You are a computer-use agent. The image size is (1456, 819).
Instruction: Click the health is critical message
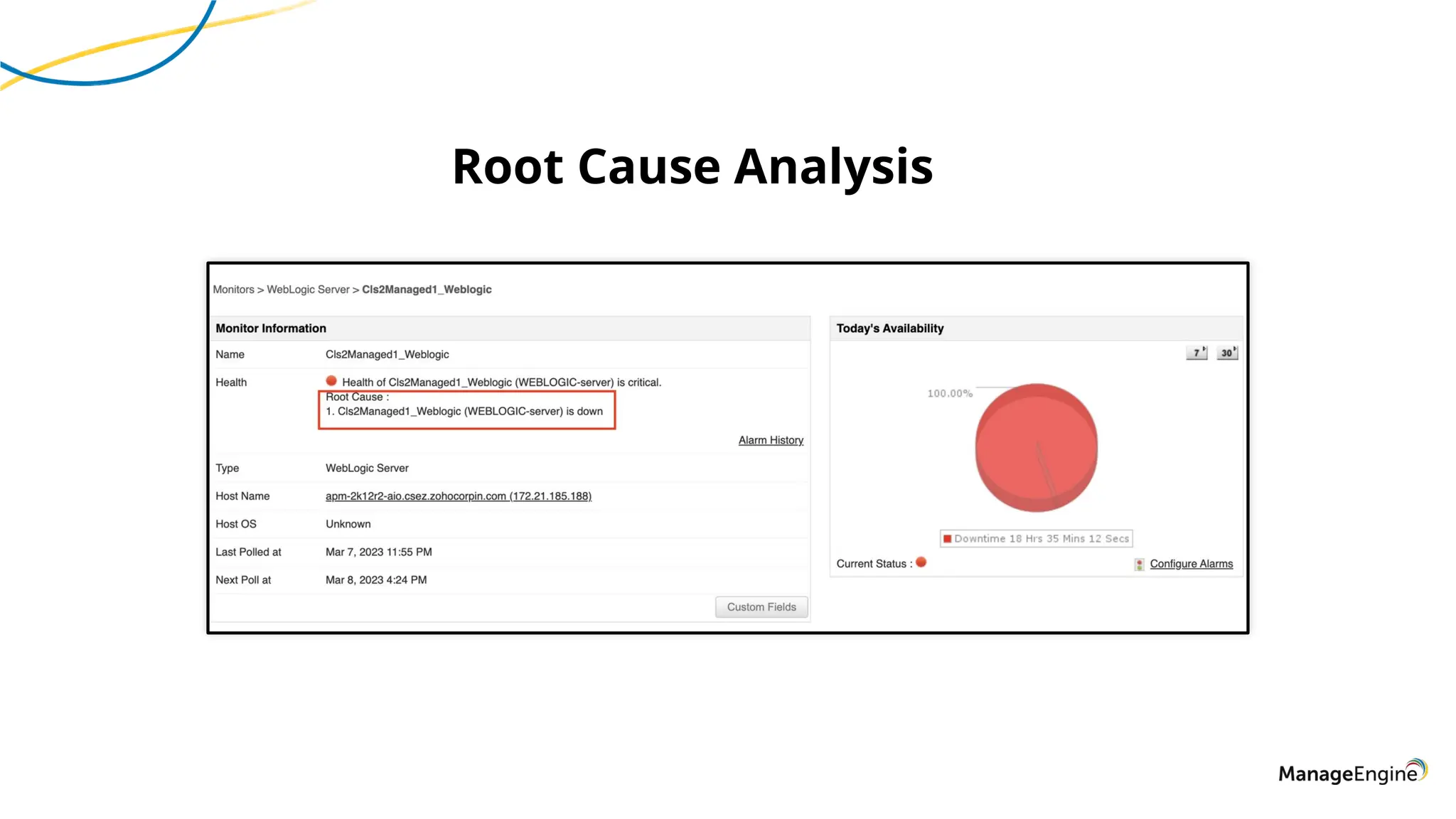click(x=502, y=382)
